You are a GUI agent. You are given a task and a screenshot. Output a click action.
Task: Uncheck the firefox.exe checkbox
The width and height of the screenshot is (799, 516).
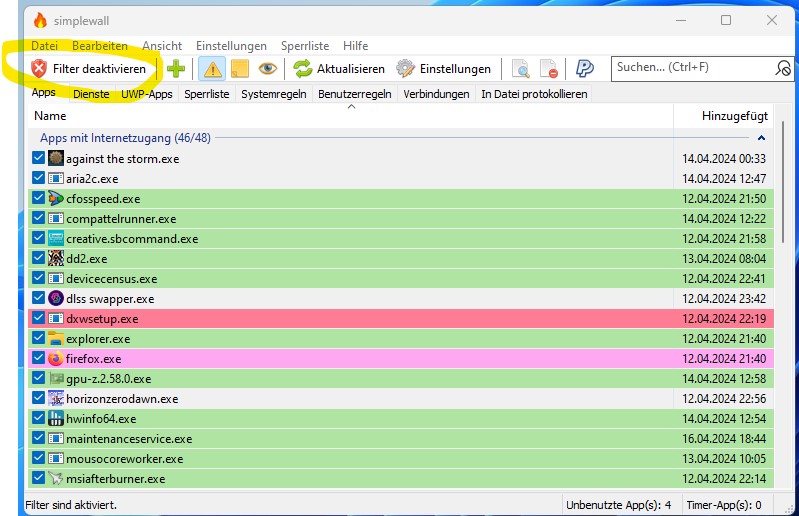[38, 358]
